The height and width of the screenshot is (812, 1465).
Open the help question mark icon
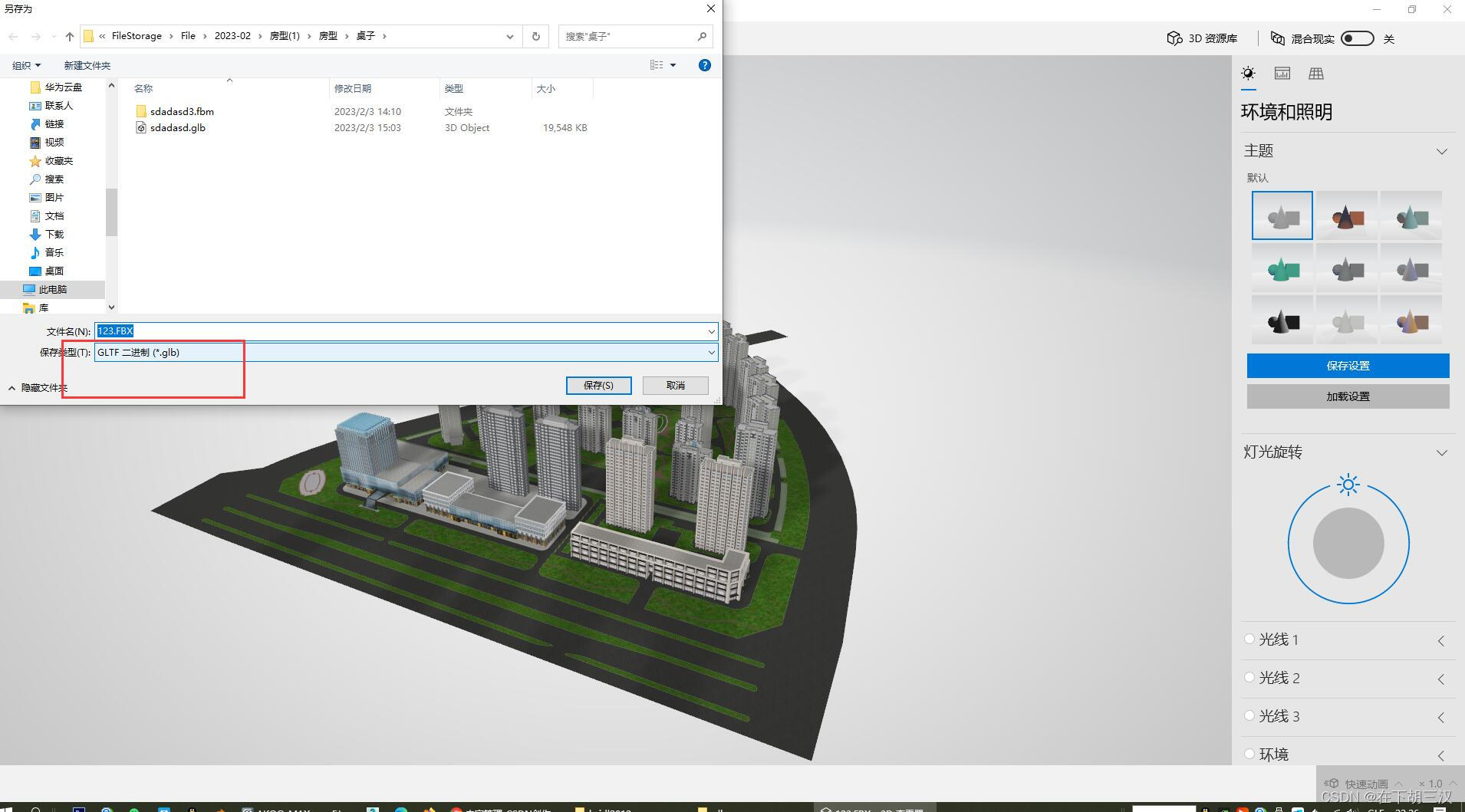point(705,65)
